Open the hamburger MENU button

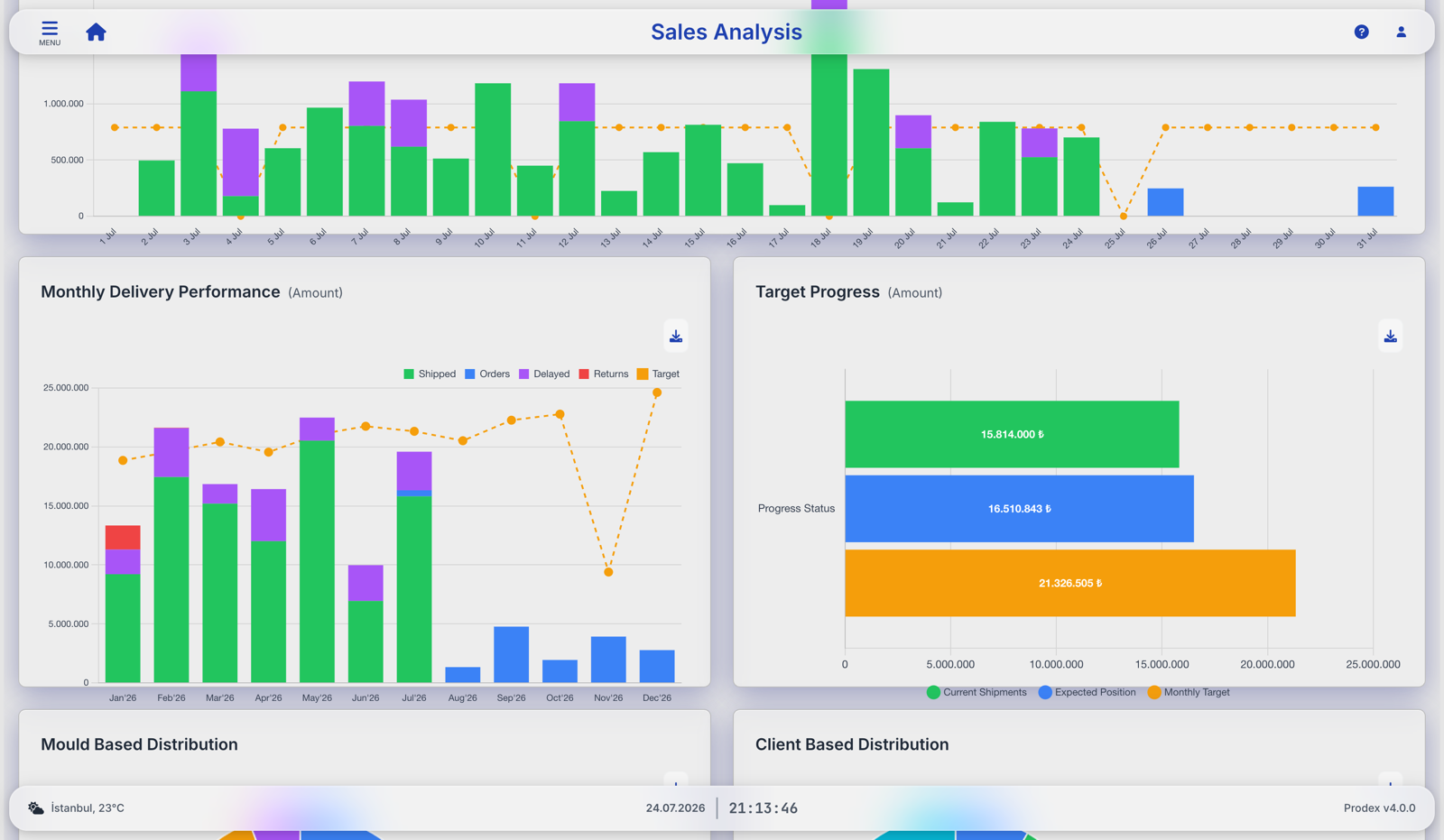[50, 32]
